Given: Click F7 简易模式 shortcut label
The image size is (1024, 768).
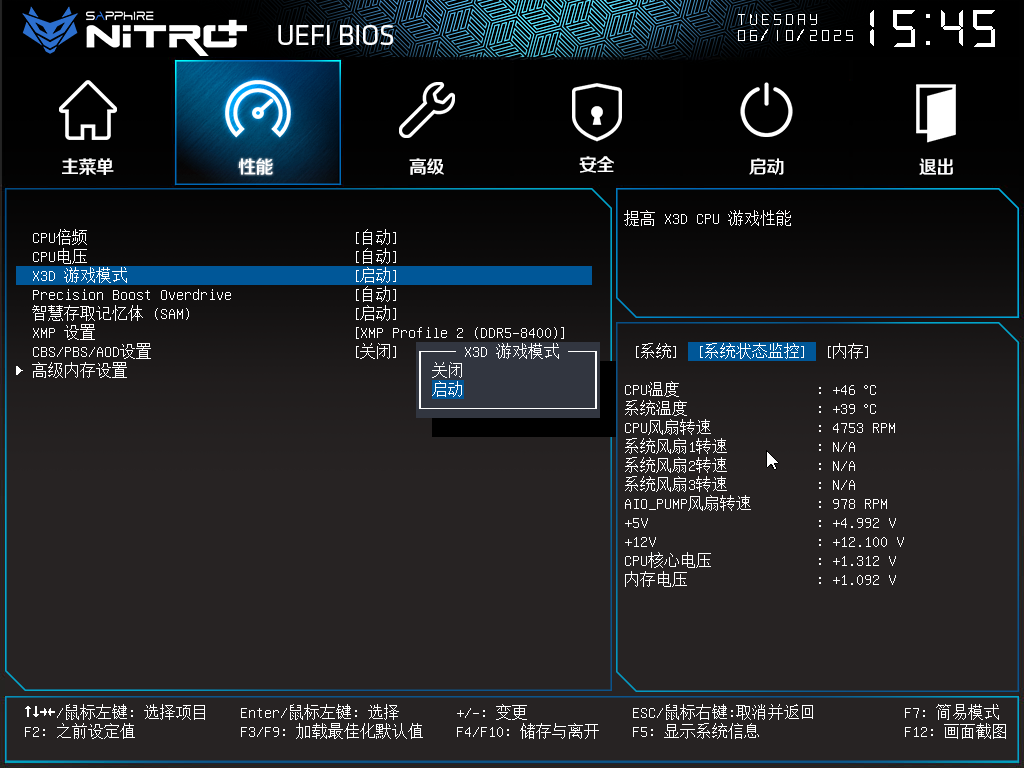Looking at the screenshot, I should (x=951, y=713).
